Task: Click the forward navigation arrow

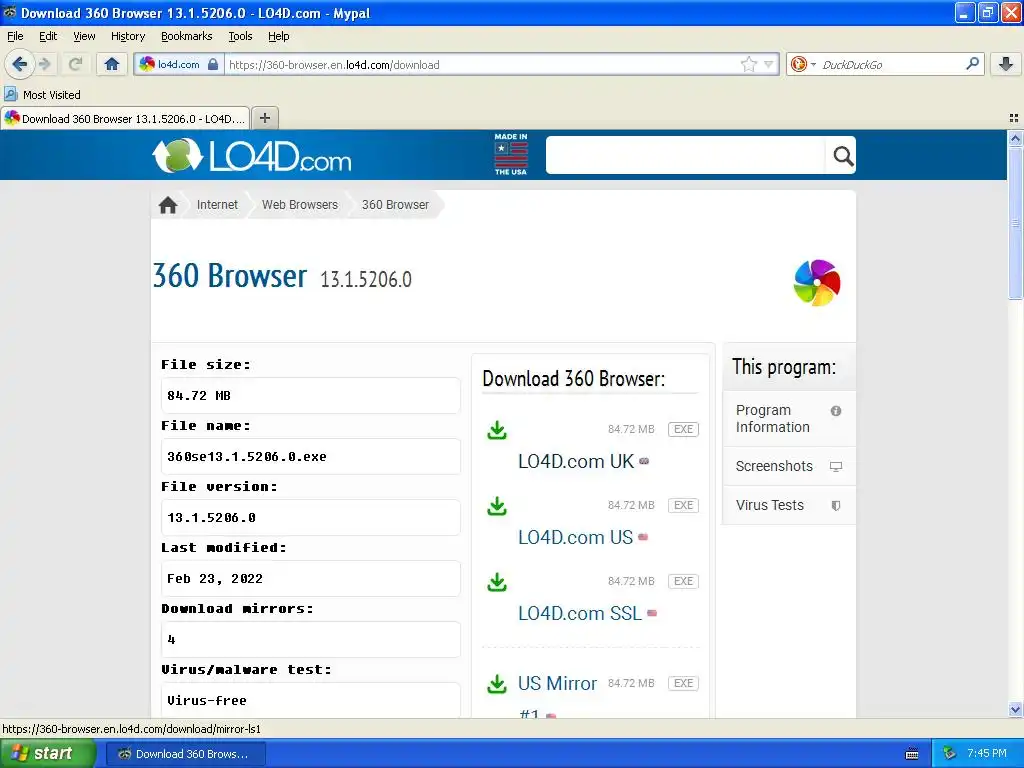Action: click(45, 64)
